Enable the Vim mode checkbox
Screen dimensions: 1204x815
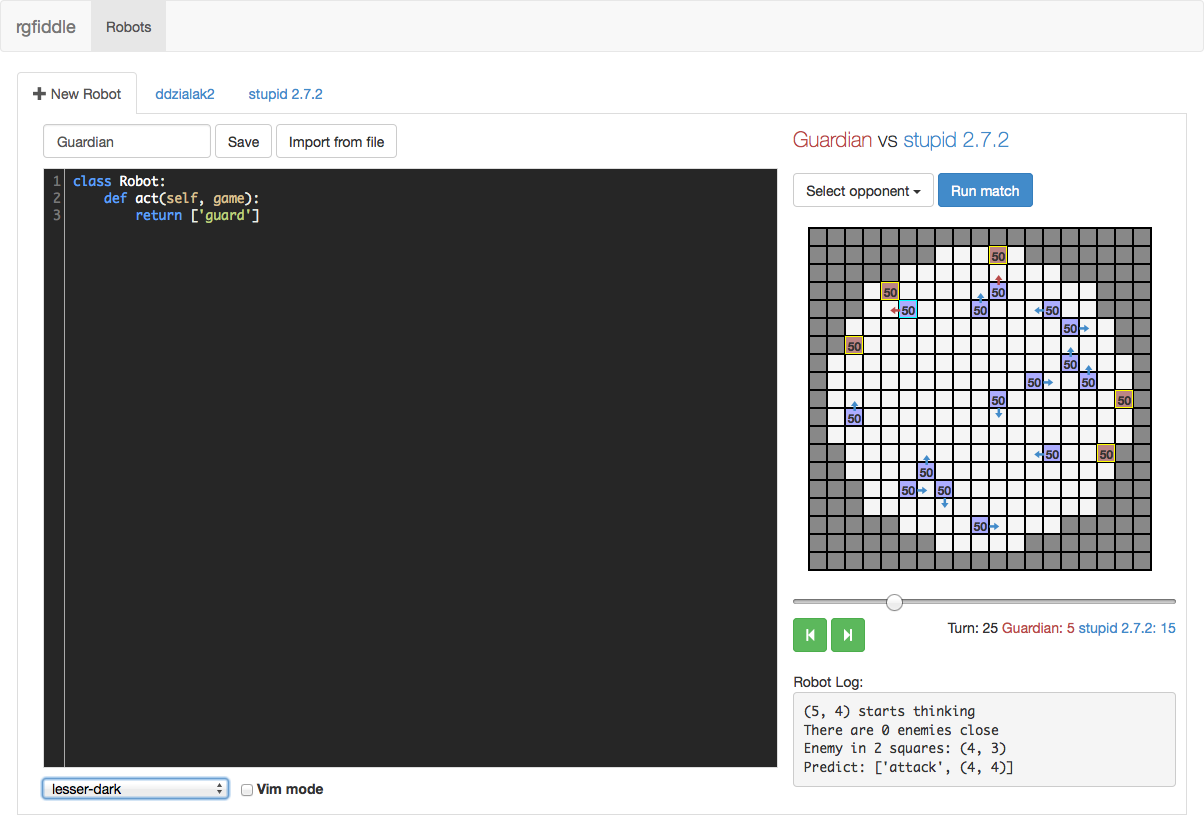click(x=247, y=790)
